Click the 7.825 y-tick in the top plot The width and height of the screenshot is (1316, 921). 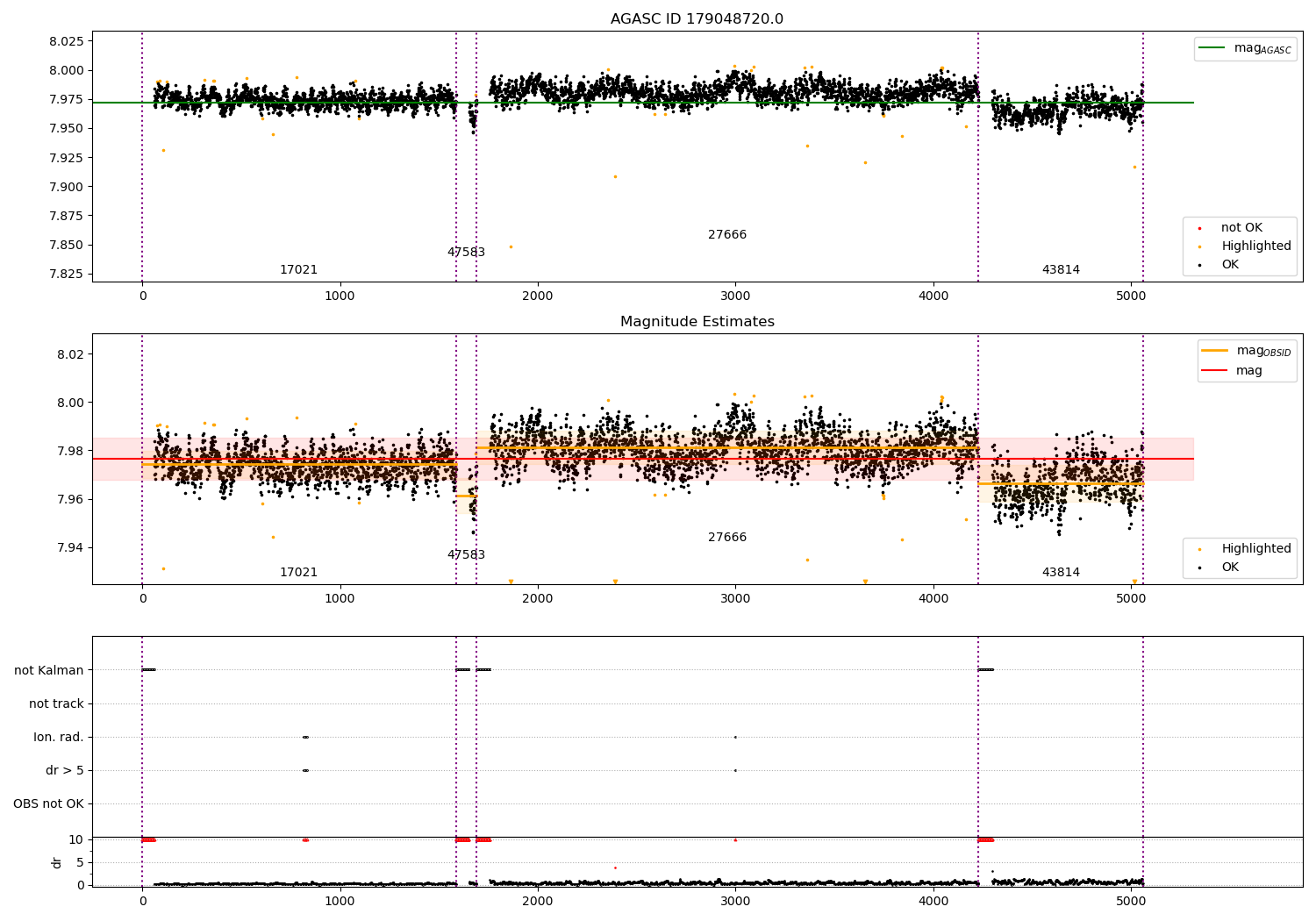tap(66, 275)
